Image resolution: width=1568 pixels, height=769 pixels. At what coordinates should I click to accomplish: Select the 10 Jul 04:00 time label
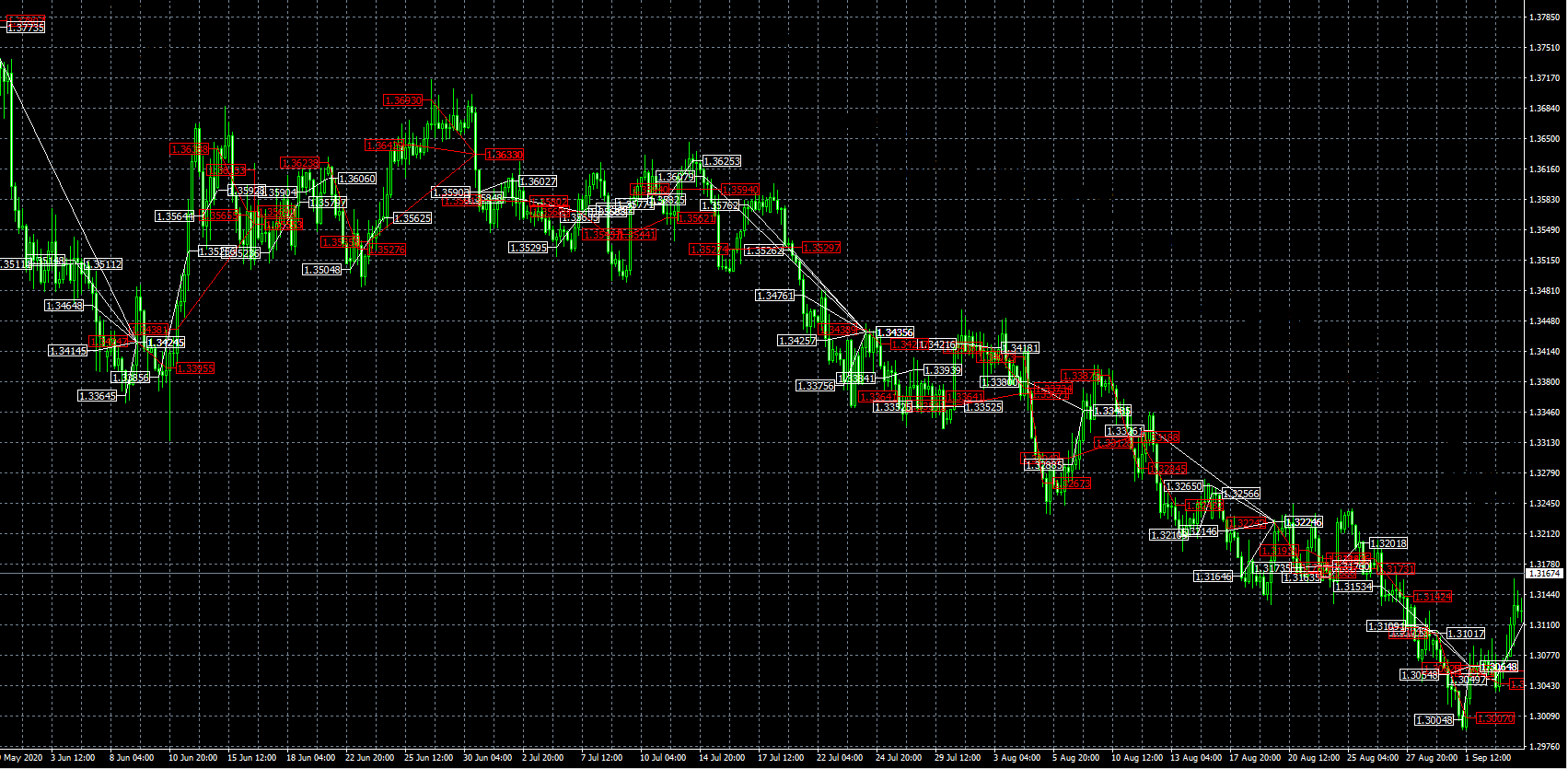(x=664, y=758)
